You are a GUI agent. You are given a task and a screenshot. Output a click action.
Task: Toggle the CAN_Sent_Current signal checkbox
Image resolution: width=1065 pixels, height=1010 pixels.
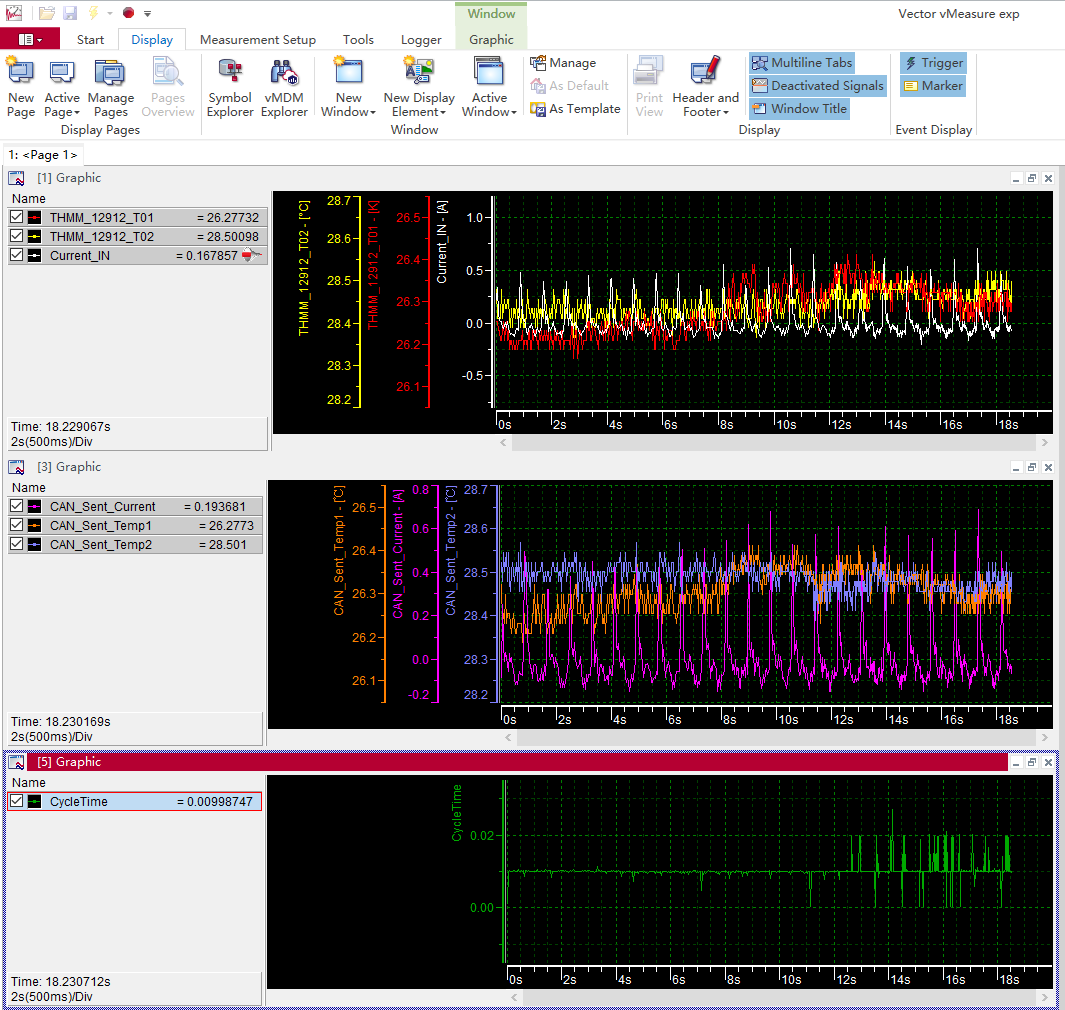pos(16,507)
